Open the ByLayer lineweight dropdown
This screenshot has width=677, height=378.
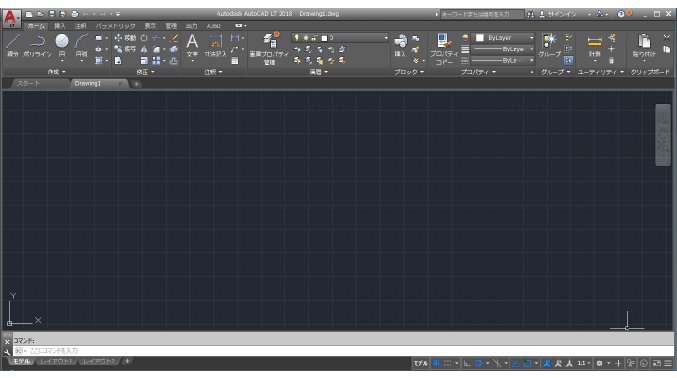pyautogui.click(x=503, y=49)
